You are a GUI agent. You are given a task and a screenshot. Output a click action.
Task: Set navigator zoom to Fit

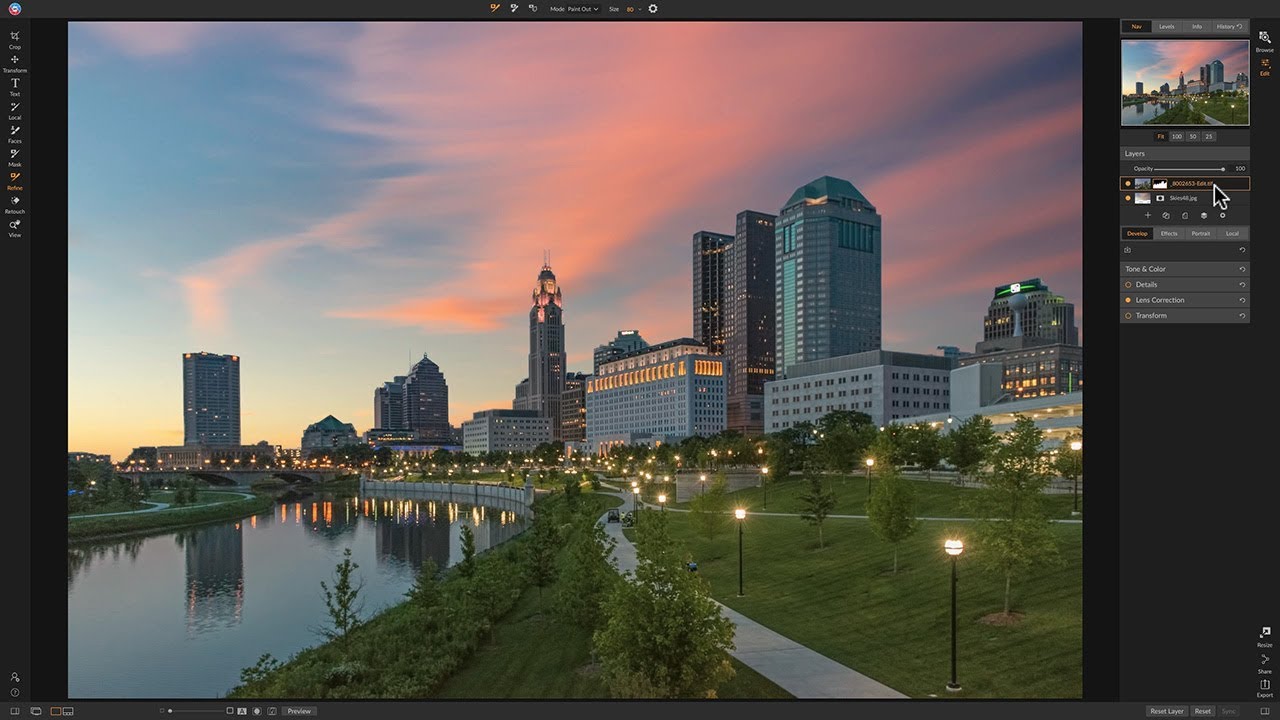[x=1161, y=136]
